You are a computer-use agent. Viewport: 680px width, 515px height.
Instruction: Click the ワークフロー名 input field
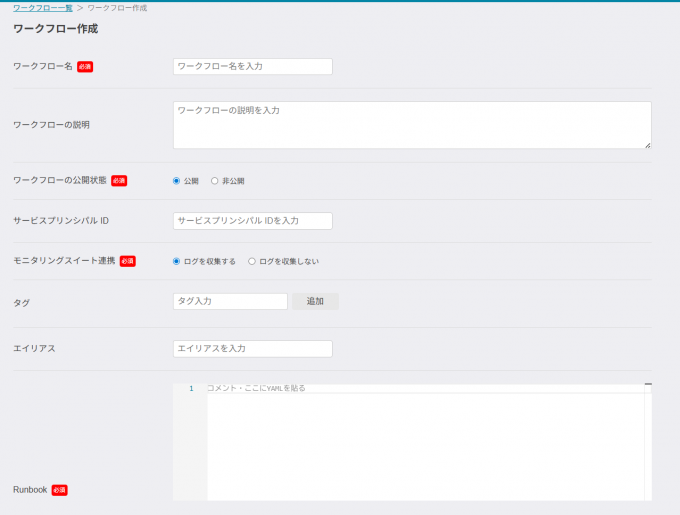[253, 66]
